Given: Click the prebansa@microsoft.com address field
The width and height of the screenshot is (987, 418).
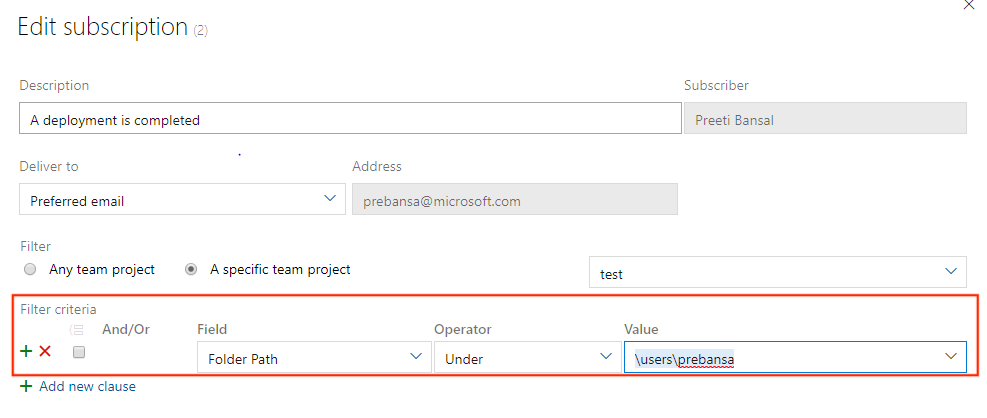Looking at the screenshot, I should [x=514, y=200].
